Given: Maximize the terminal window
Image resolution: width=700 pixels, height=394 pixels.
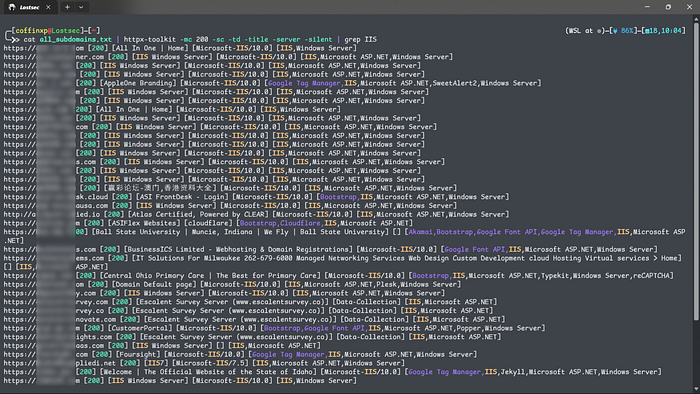Looking at the screenshot, I should pos(668,7).
